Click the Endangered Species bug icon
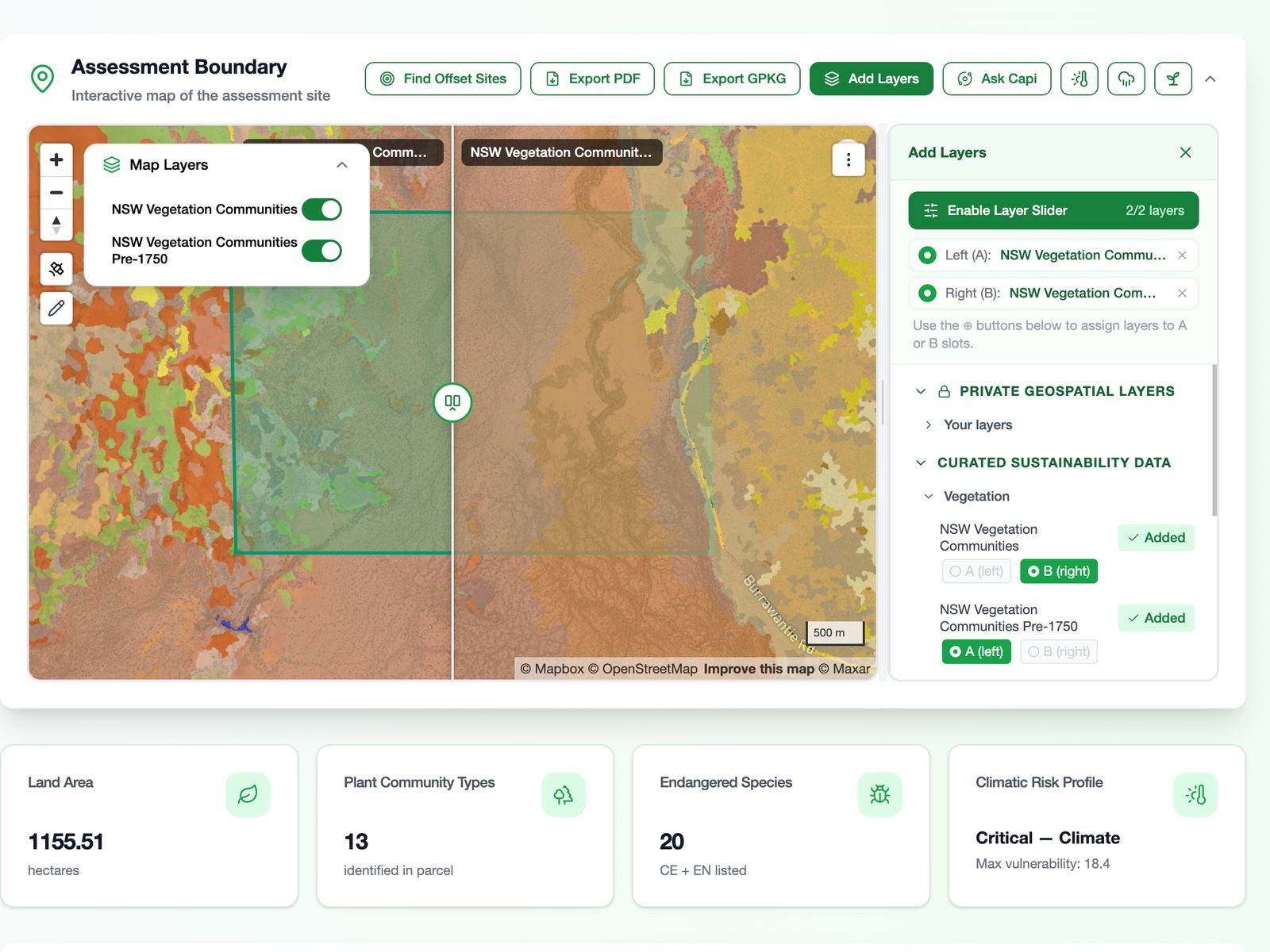This screenshot has height=952, width=1270. [x=879, y=794]
